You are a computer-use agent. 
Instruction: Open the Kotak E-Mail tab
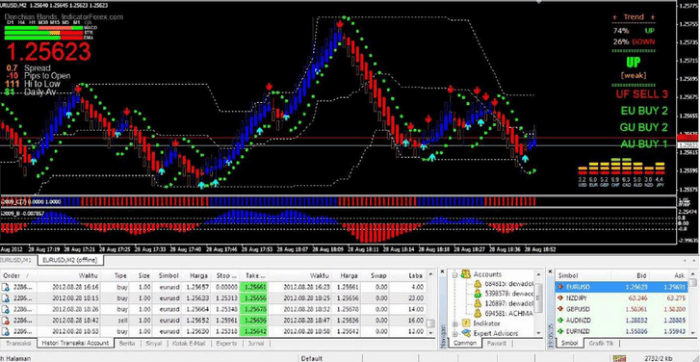tap(188, 343)
